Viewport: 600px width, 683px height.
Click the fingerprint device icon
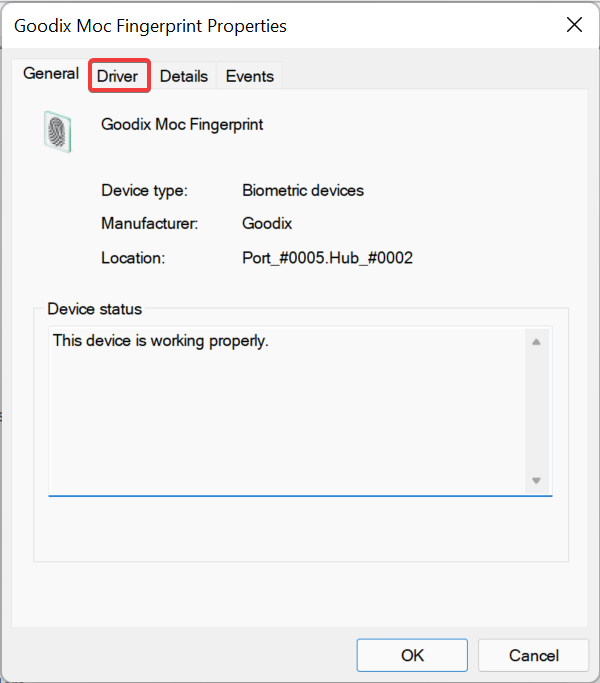tap(58, 132)
